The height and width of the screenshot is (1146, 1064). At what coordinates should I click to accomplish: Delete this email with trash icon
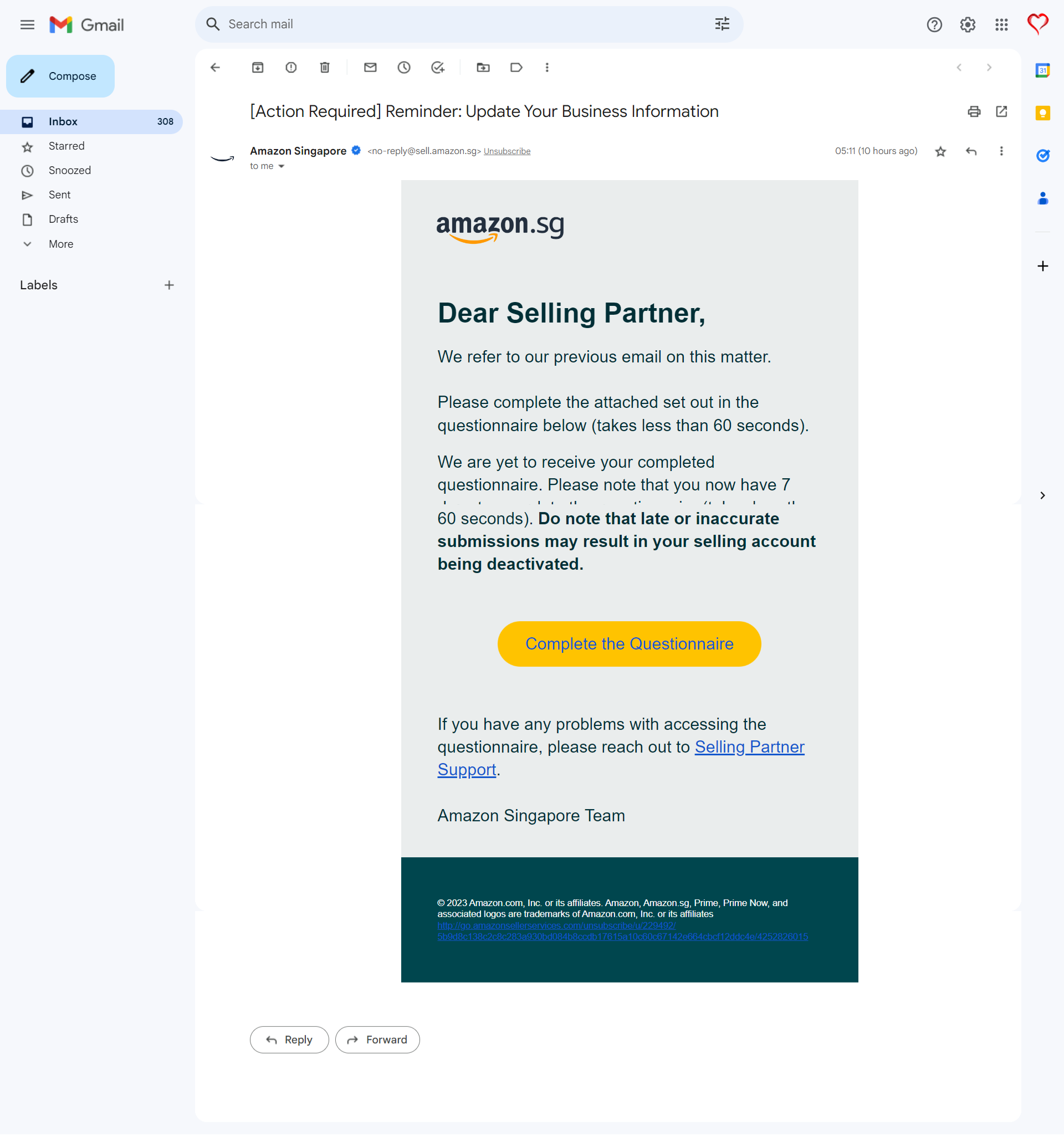point(325,68)
